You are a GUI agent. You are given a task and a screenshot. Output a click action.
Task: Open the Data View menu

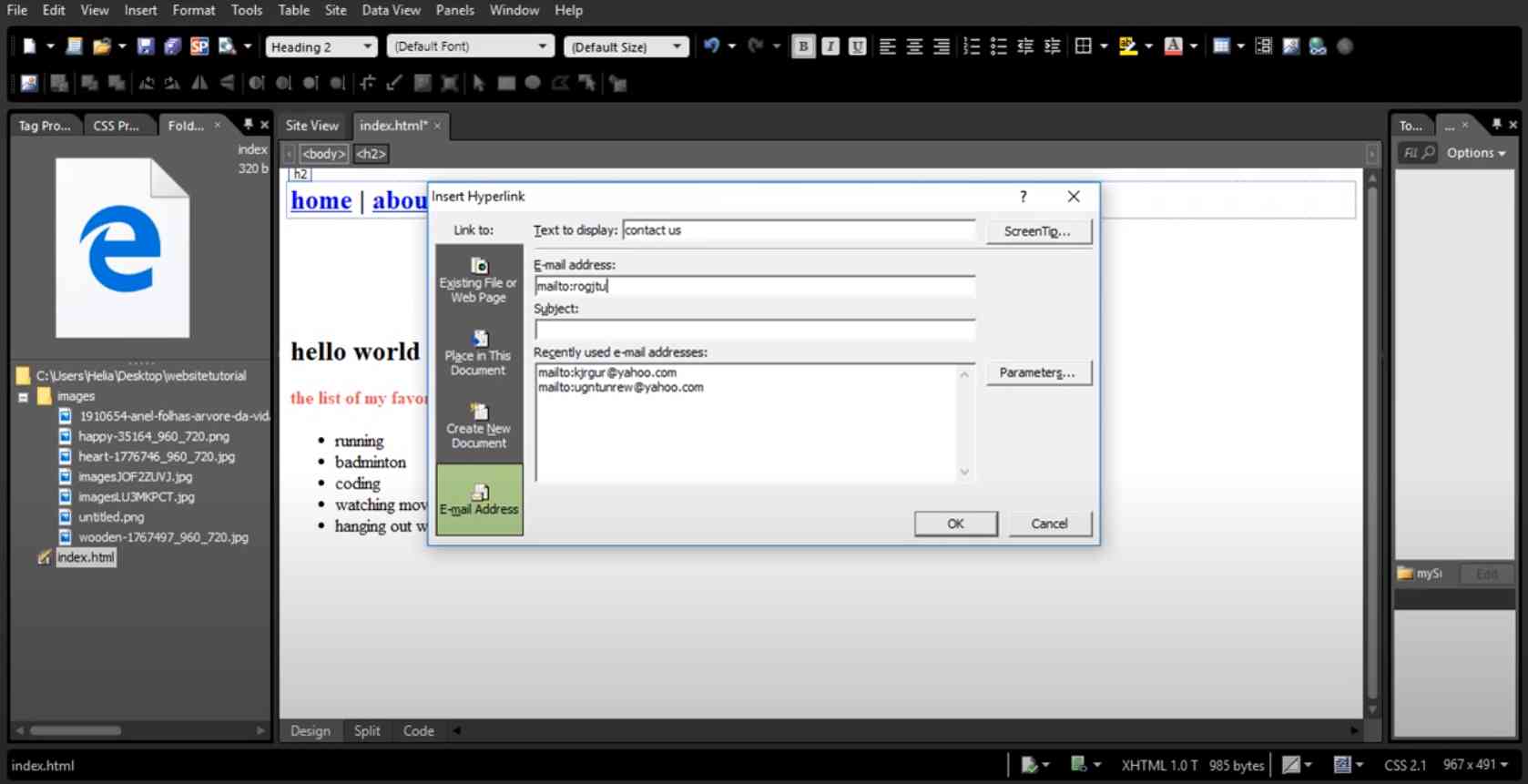[x=392, y=10]
